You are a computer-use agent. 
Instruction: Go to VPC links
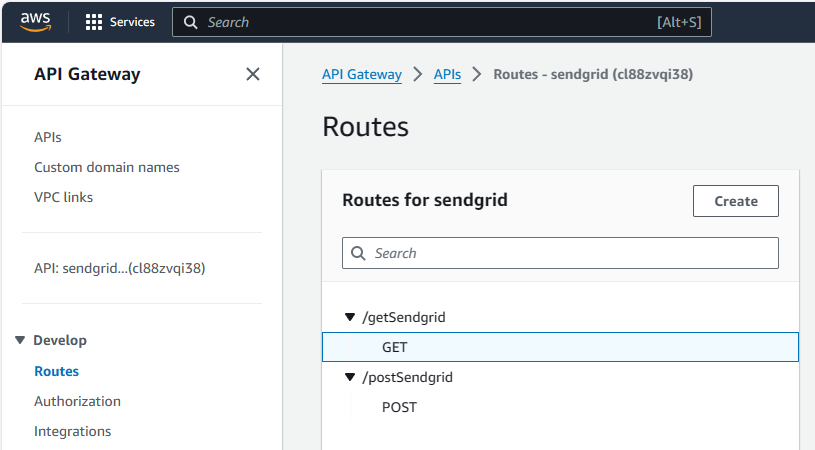coord(63,197)
